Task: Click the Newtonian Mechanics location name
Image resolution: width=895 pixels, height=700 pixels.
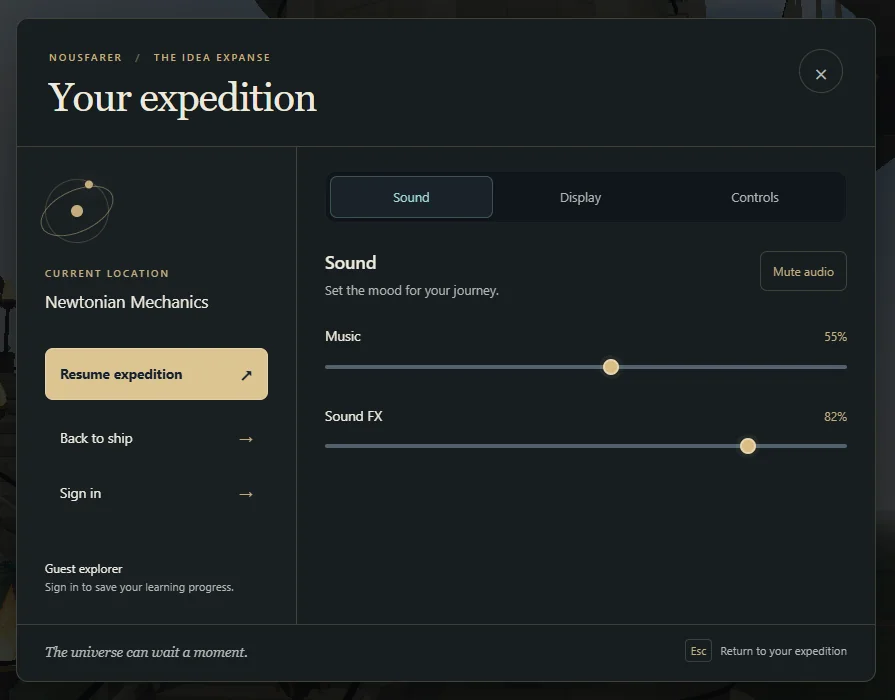Action: click(127, 302)
